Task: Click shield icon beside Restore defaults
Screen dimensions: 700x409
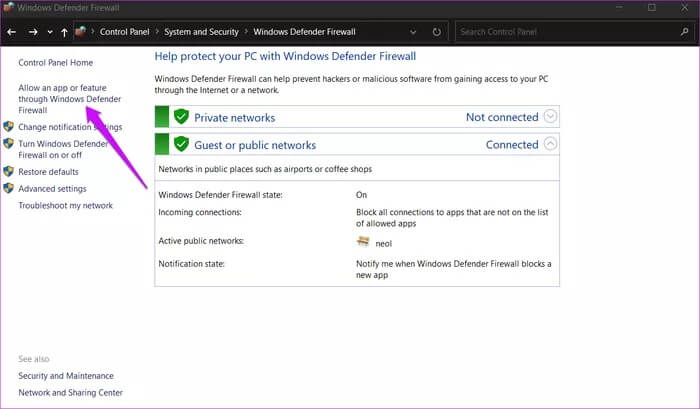Action: pos(8,171)
